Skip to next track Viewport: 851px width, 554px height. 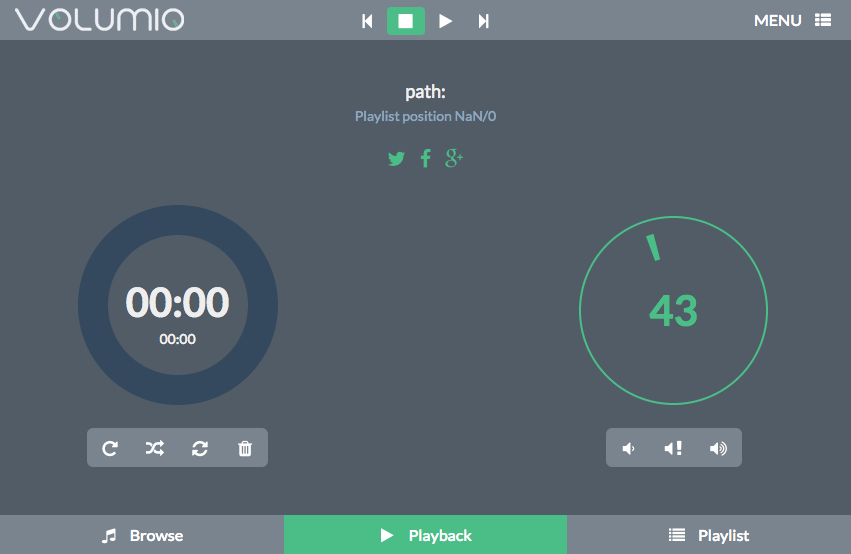(x=484, y=21)
